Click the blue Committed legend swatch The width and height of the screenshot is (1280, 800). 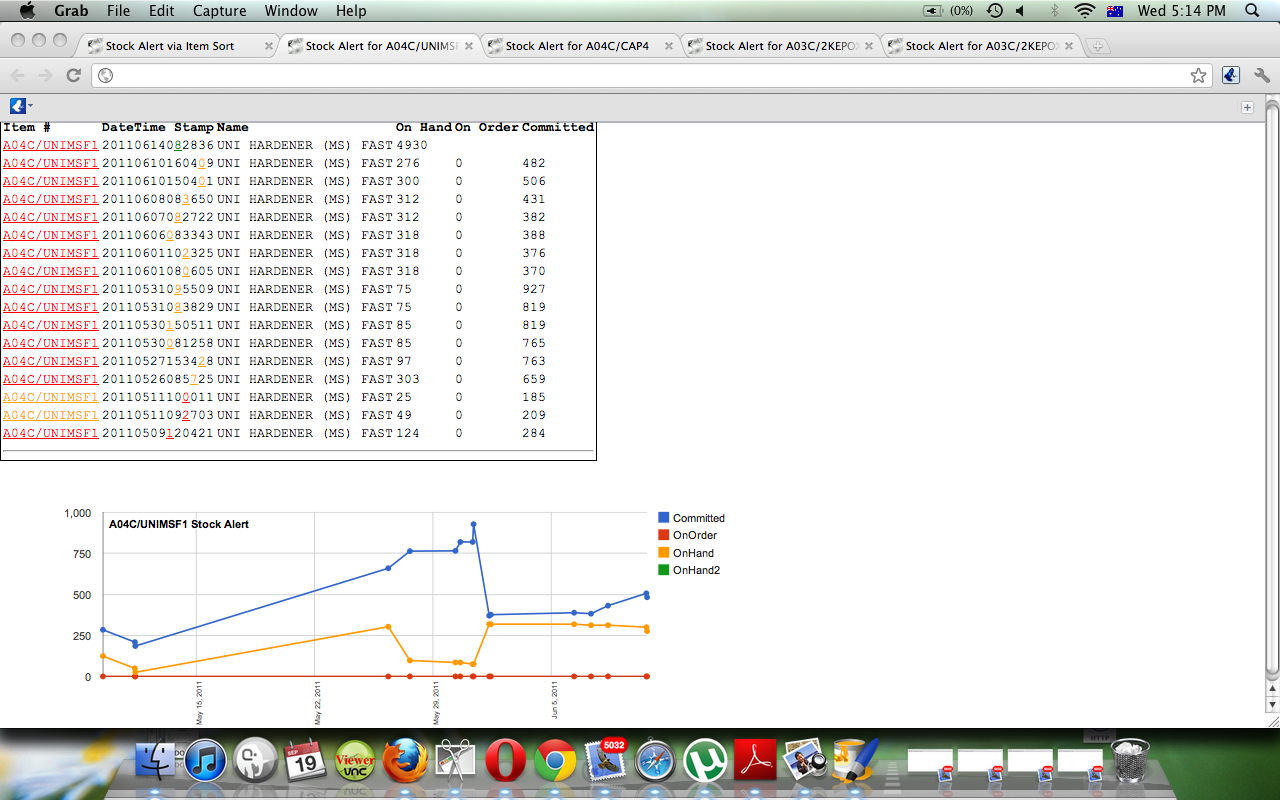click(663, 518)
